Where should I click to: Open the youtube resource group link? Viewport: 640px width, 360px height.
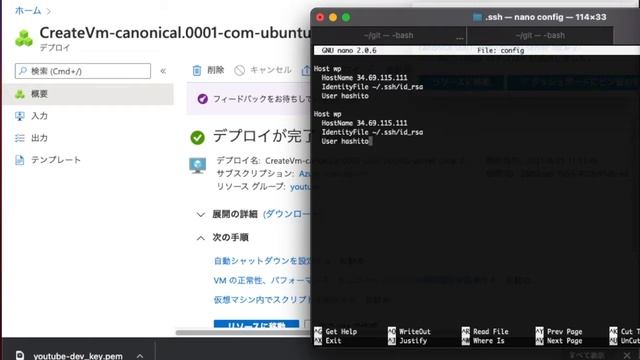(x=300, y=187)
